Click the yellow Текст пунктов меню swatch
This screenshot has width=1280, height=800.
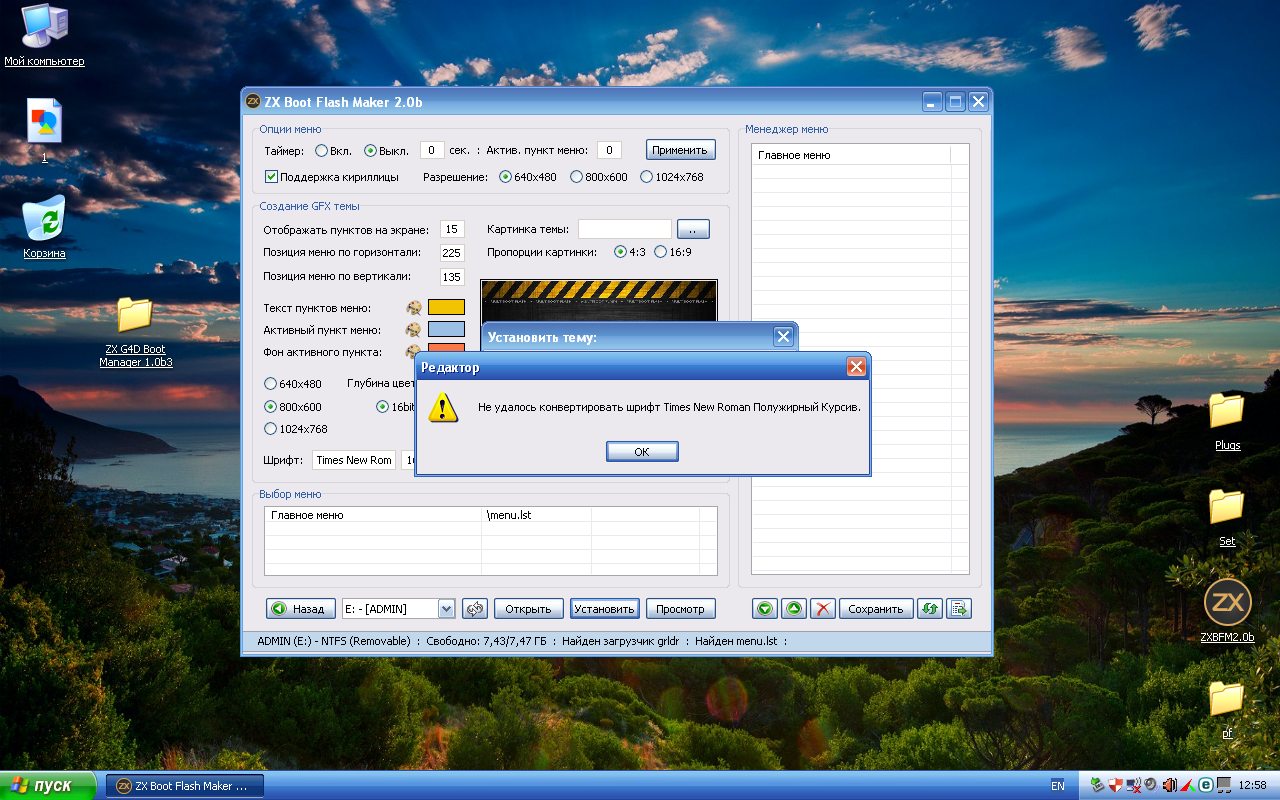pyautogui.click(x=446, y=308)
